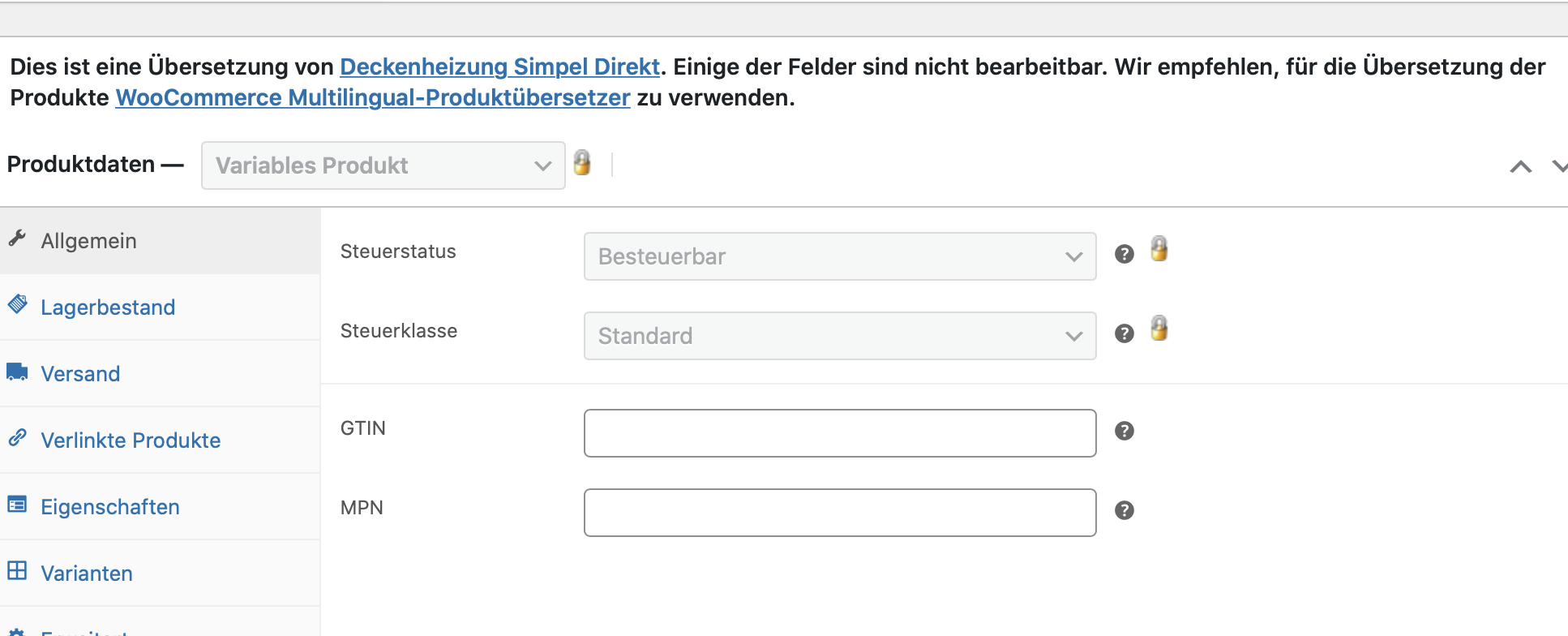Go to the Eigenschaften tab
Viewport: 1568px width, 636px height.
click(110, 507)
